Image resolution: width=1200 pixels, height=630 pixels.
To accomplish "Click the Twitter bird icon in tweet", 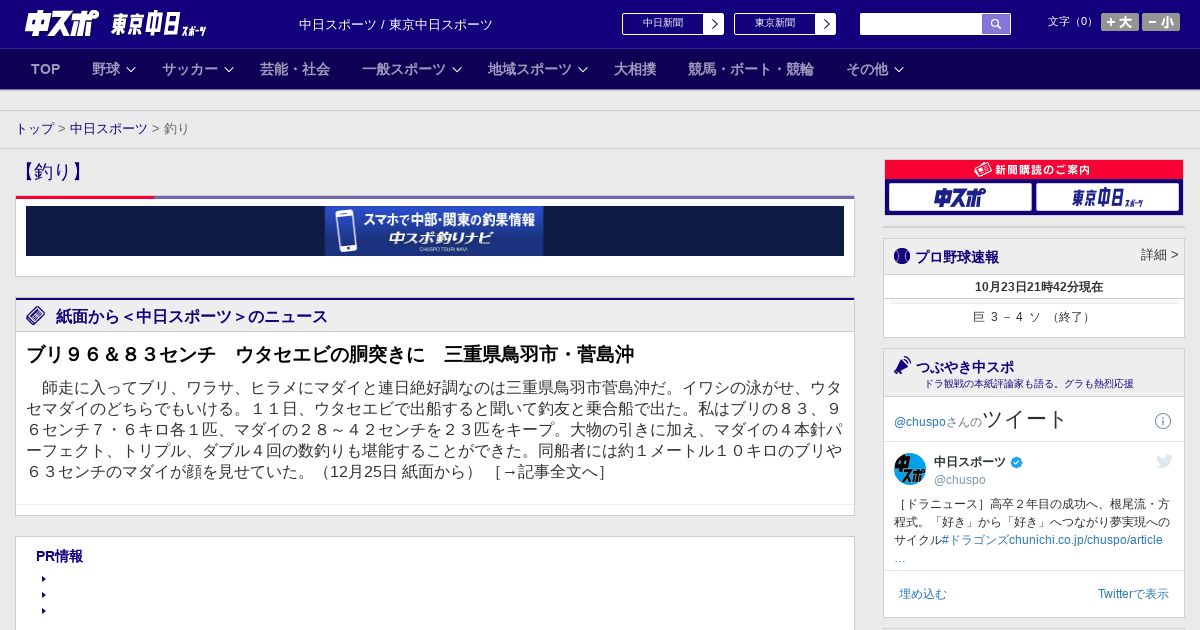I will (x=1164, y=461).
